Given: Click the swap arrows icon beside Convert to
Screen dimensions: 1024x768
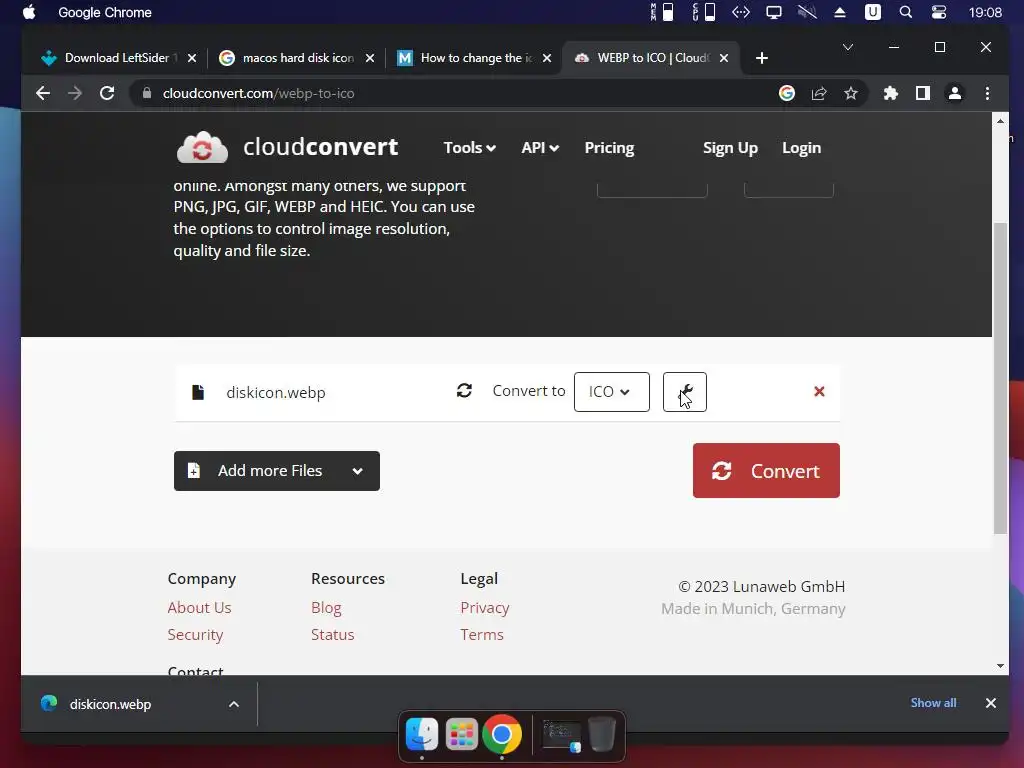Looking at the screenshot, I should [464, 391].
